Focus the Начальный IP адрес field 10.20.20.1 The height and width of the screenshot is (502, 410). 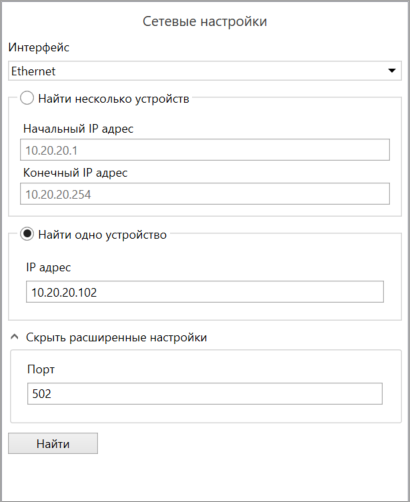[x=205, y=150]
